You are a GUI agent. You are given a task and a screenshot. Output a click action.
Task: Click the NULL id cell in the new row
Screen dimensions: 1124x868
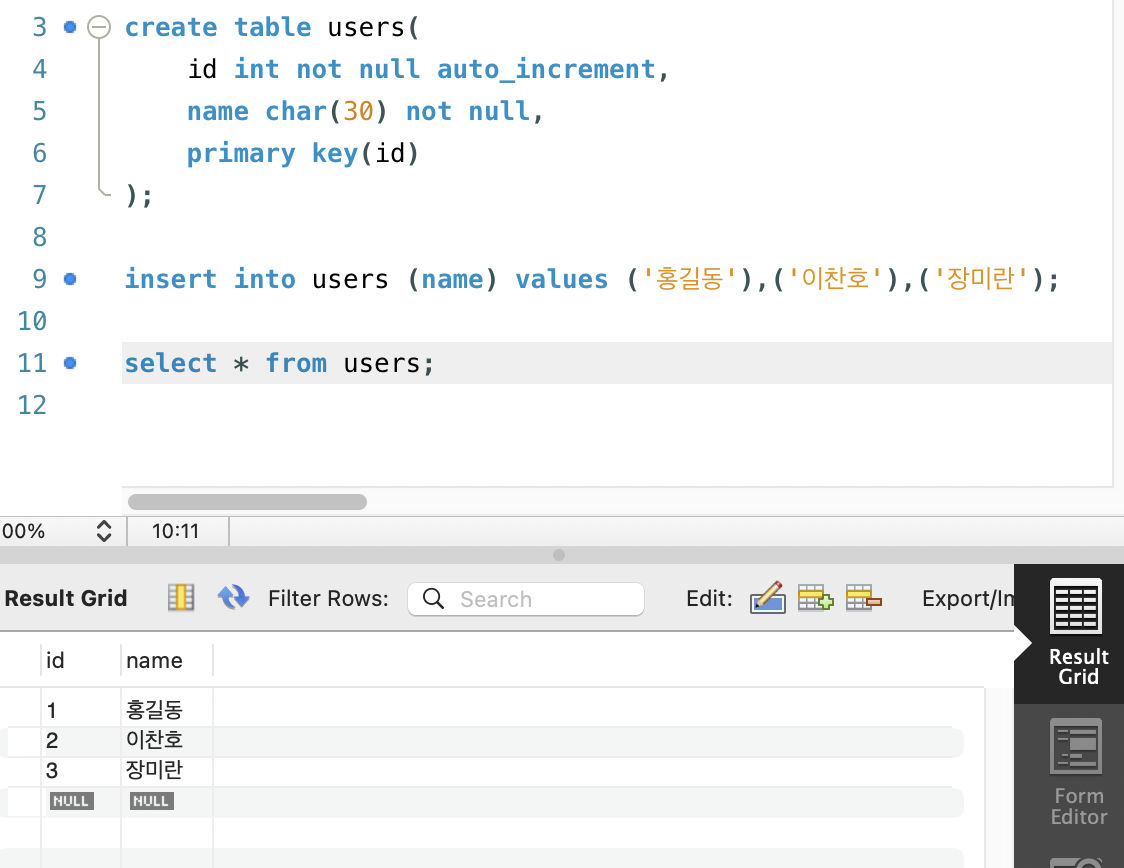(x=71, y=801)
